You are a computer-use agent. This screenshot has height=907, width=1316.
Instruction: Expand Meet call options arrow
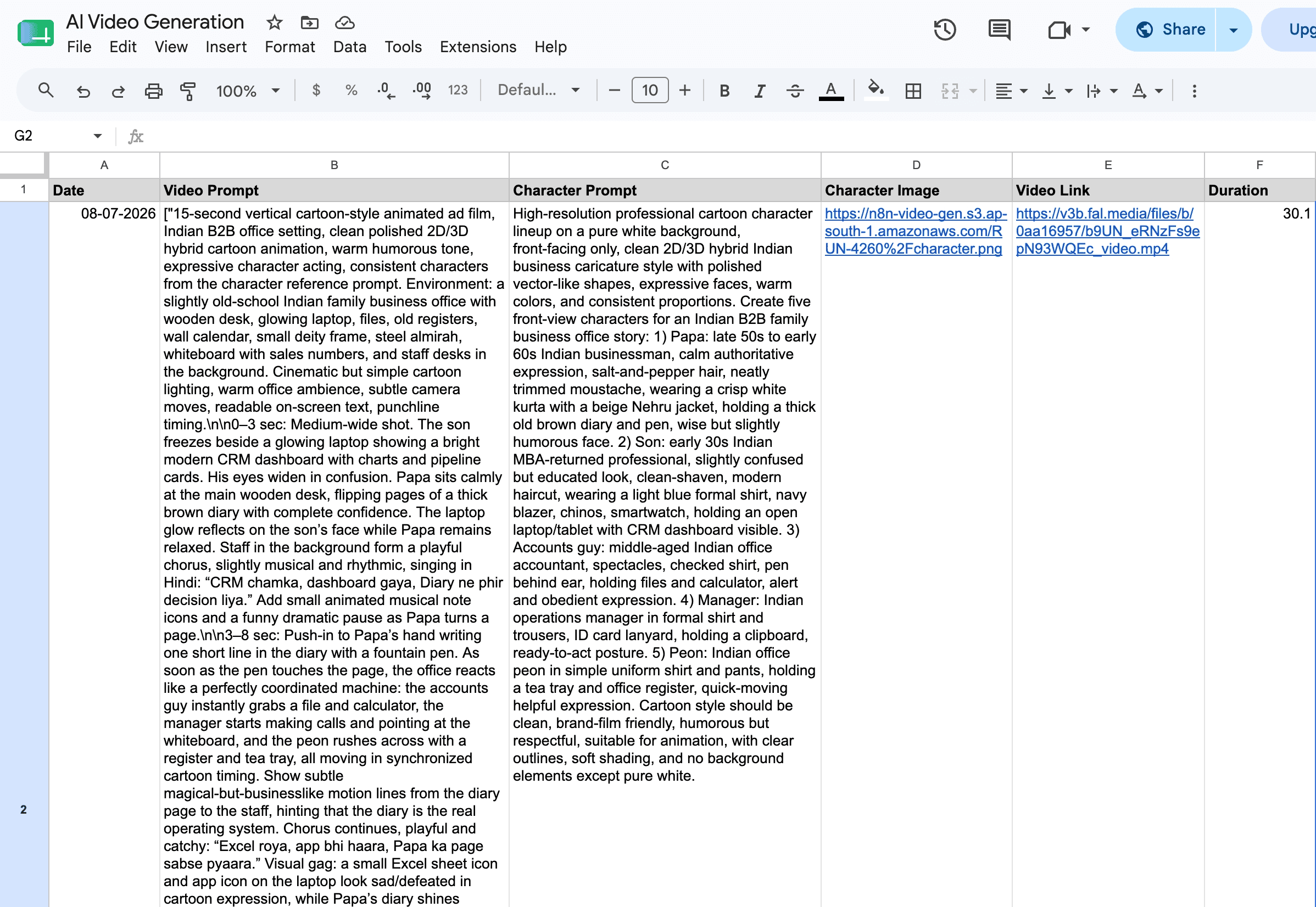[x=1086, y=30]
